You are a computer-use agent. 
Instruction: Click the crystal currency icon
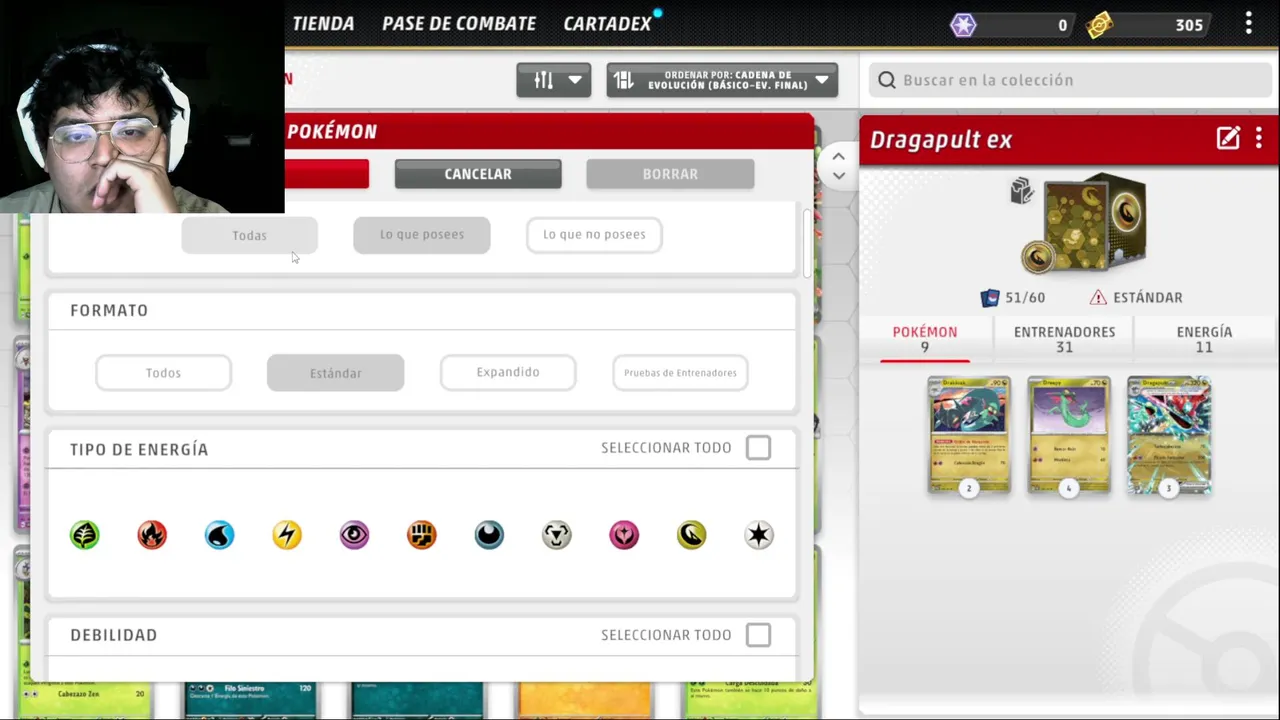pyautogui.click(x=963, y=25)
